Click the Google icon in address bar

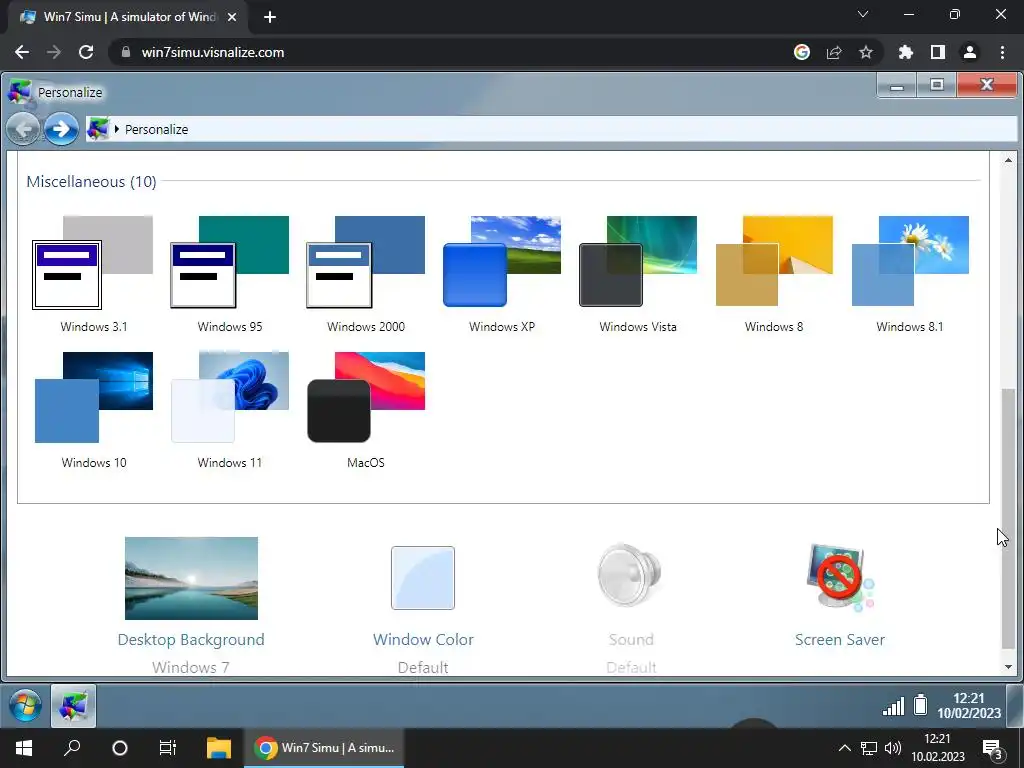pos(802,52)
